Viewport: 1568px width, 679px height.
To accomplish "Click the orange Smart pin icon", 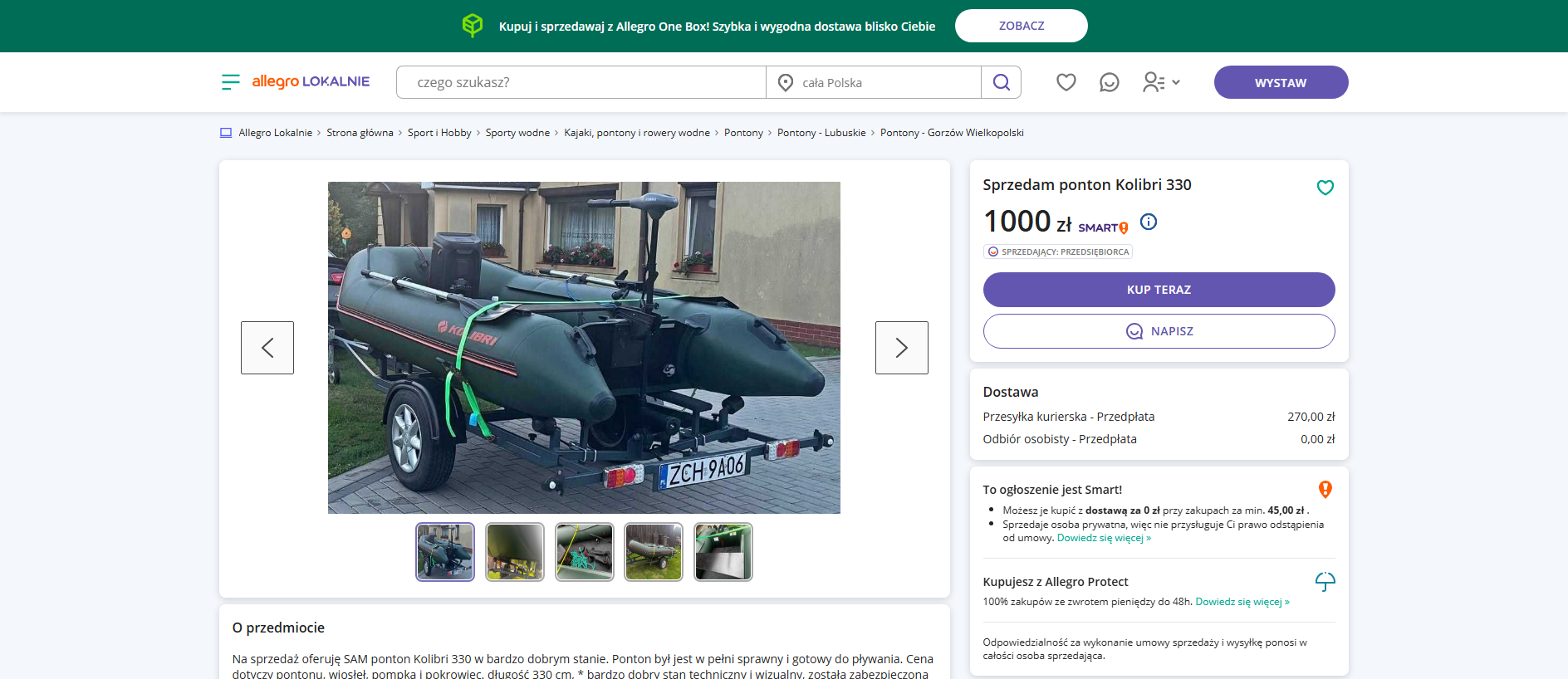I will click(x=1325, y=490).
